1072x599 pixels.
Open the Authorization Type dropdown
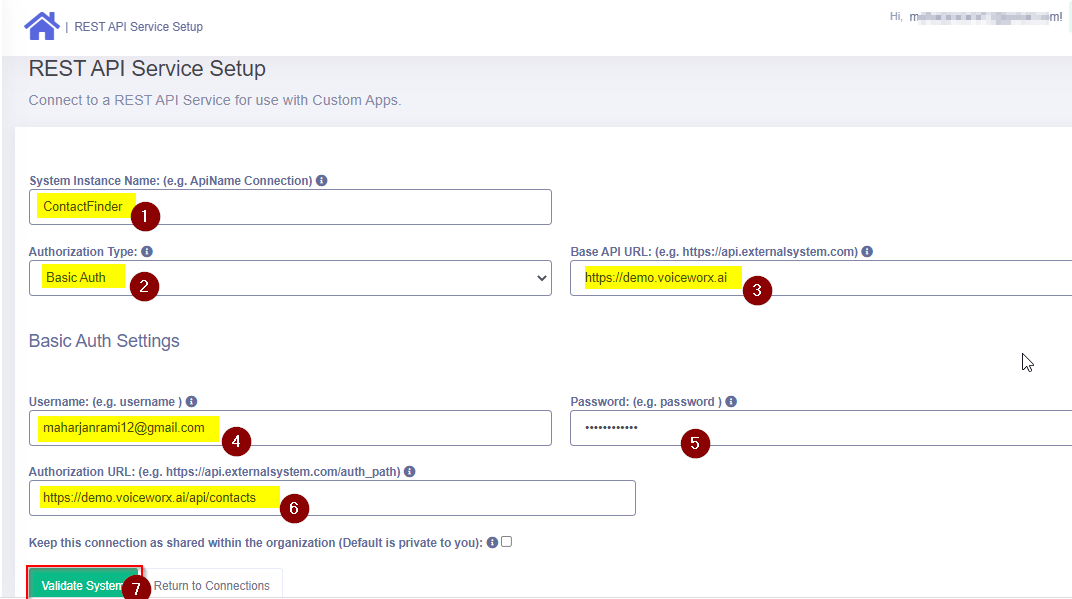290,278
